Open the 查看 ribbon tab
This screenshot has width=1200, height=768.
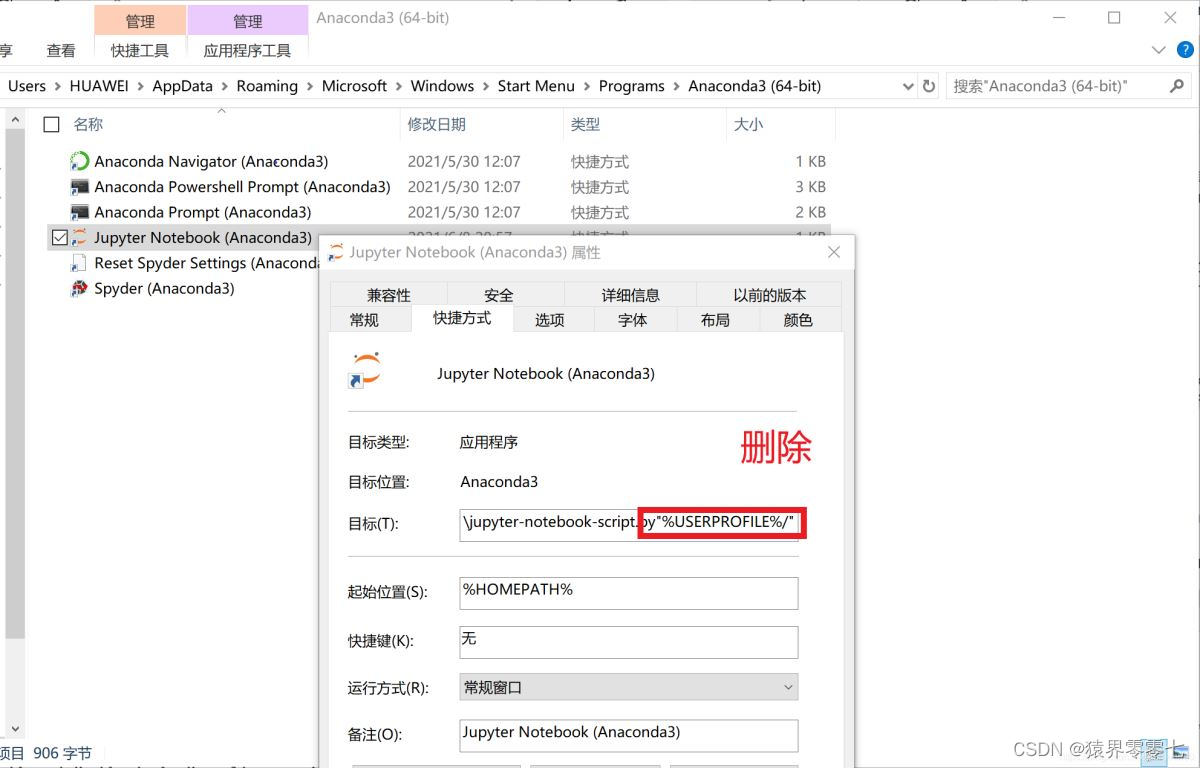tap(61, 50)
